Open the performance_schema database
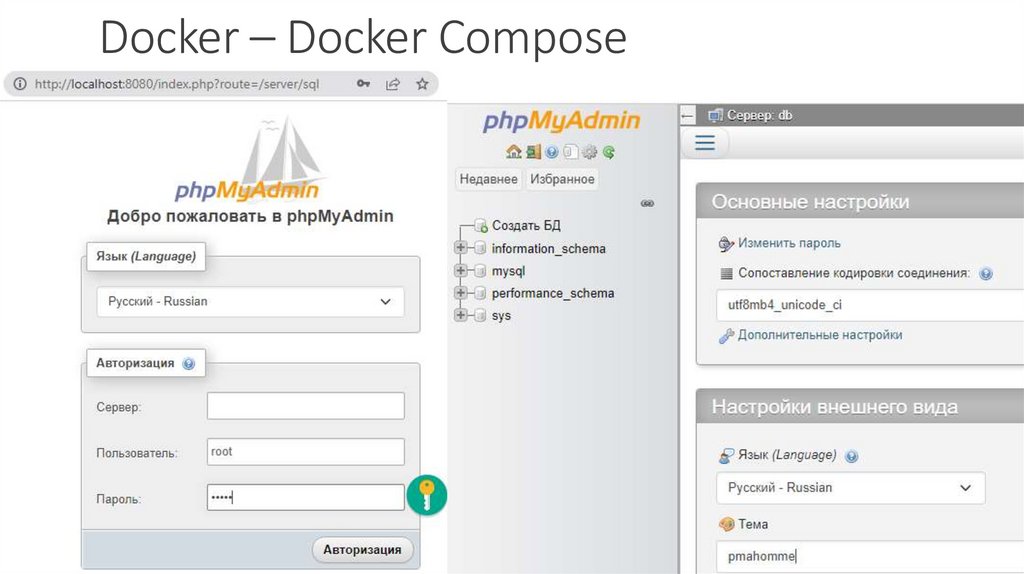1024x574 pixels. pos(552,293)
